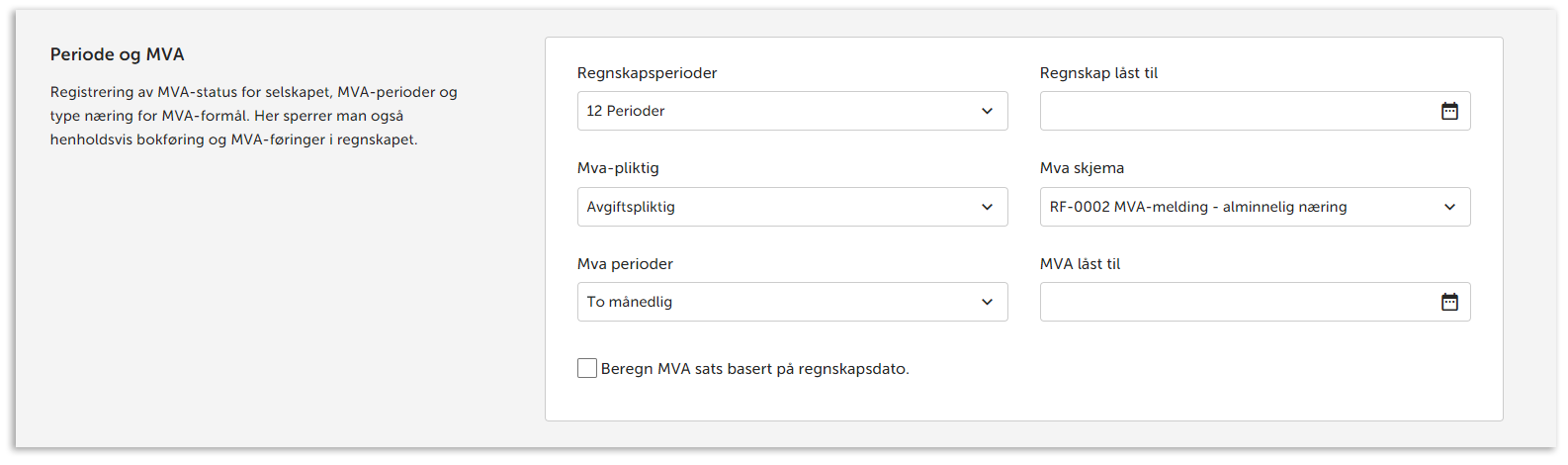Open the 'RF-0002 MVA-melding' schema dropdown
The height and width of the screenshot is (465, 1568).
click(x=1236, y=208)
